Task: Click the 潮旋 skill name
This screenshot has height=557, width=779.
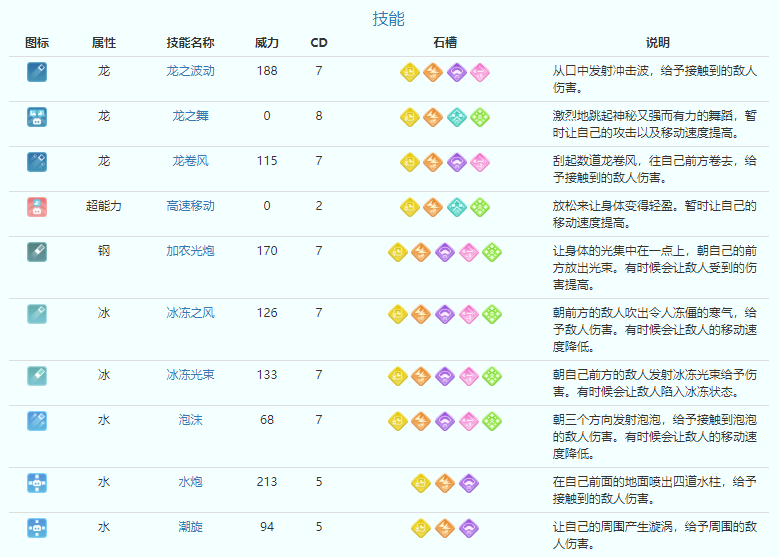Action: [x=190, y=526]
